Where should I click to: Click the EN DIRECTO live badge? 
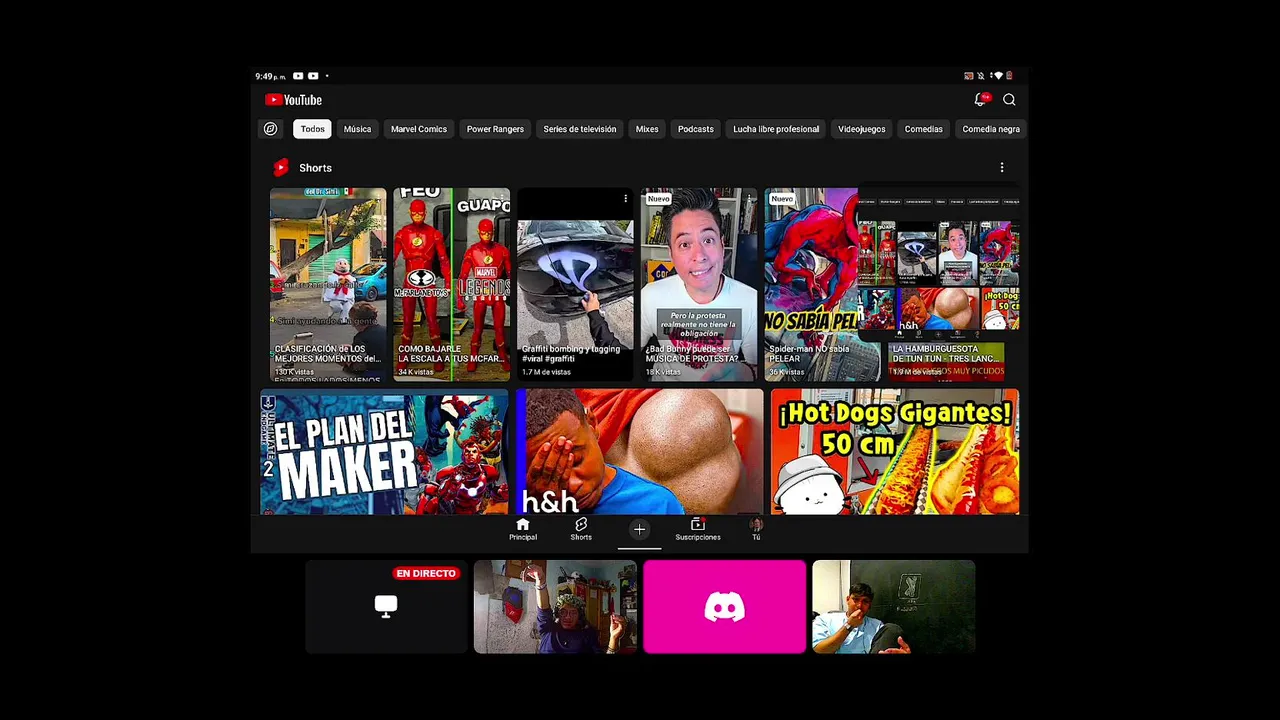[x=426, y=573]
